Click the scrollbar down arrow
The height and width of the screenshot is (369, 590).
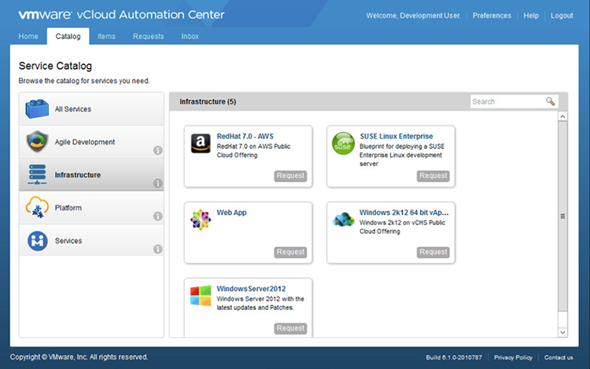(x=563, y=332)
